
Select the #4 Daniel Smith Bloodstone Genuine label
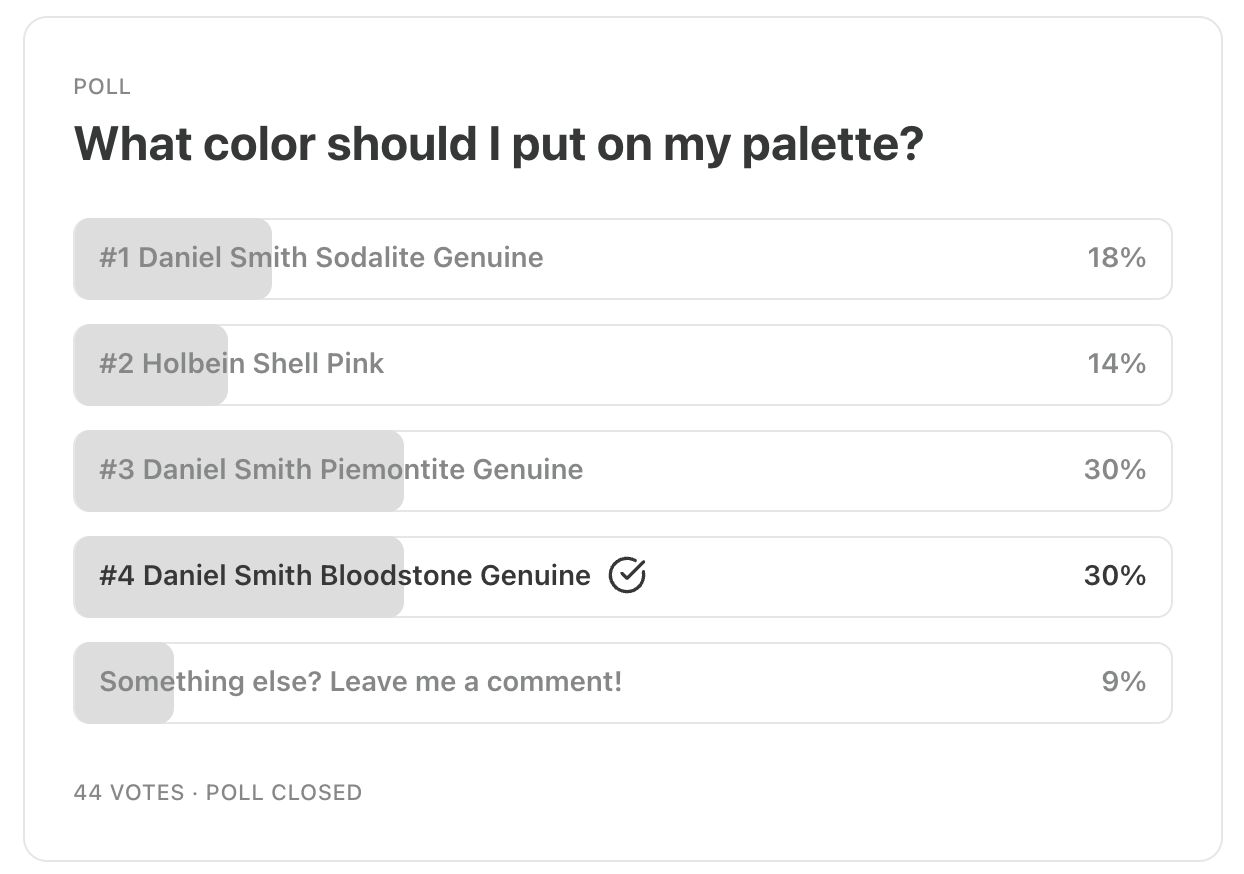pyautogui.click(x=344, y=576)
